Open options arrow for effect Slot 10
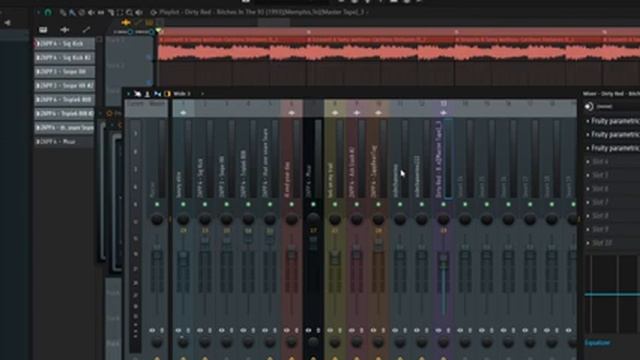 (588, 243)
